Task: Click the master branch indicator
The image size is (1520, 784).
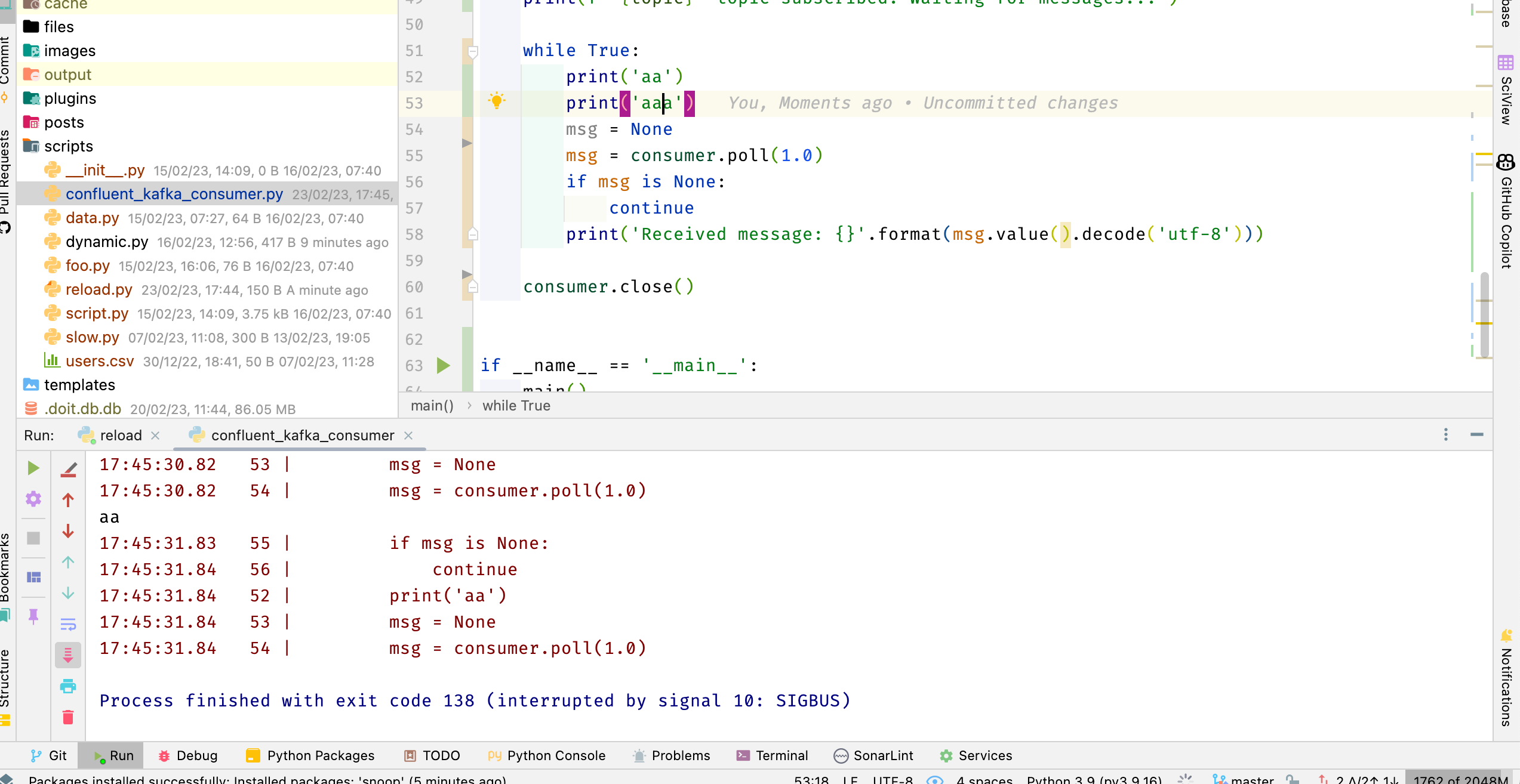Action: [1254, 780]
